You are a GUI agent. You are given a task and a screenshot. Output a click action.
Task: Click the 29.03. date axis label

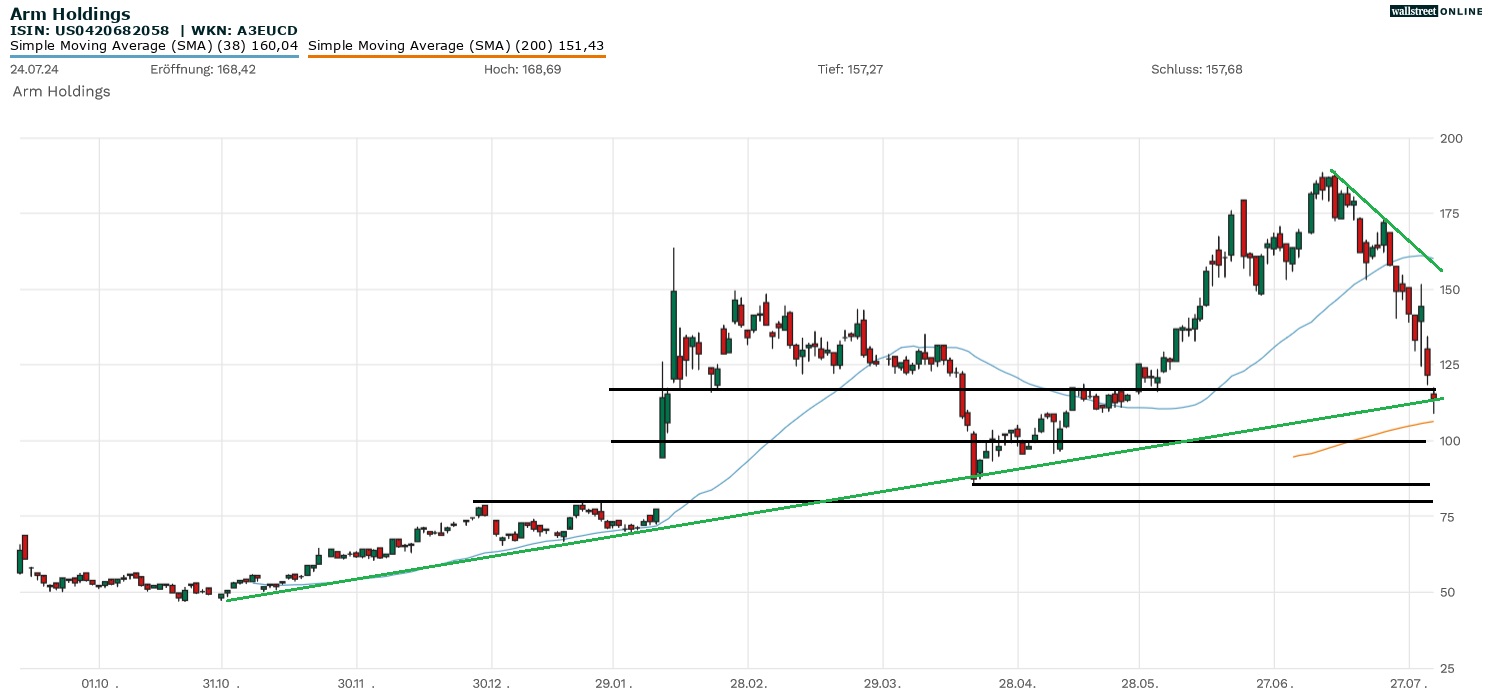[x=883, y=682]
